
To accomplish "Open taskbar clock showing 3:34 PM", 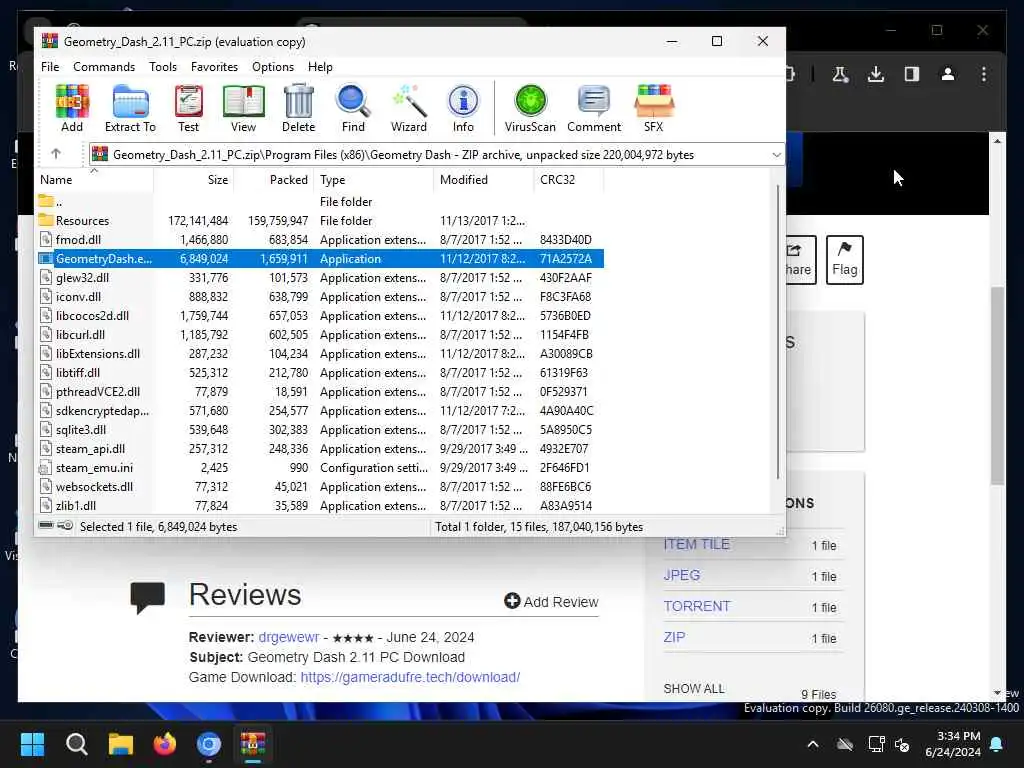I will [x=952, y=744].
